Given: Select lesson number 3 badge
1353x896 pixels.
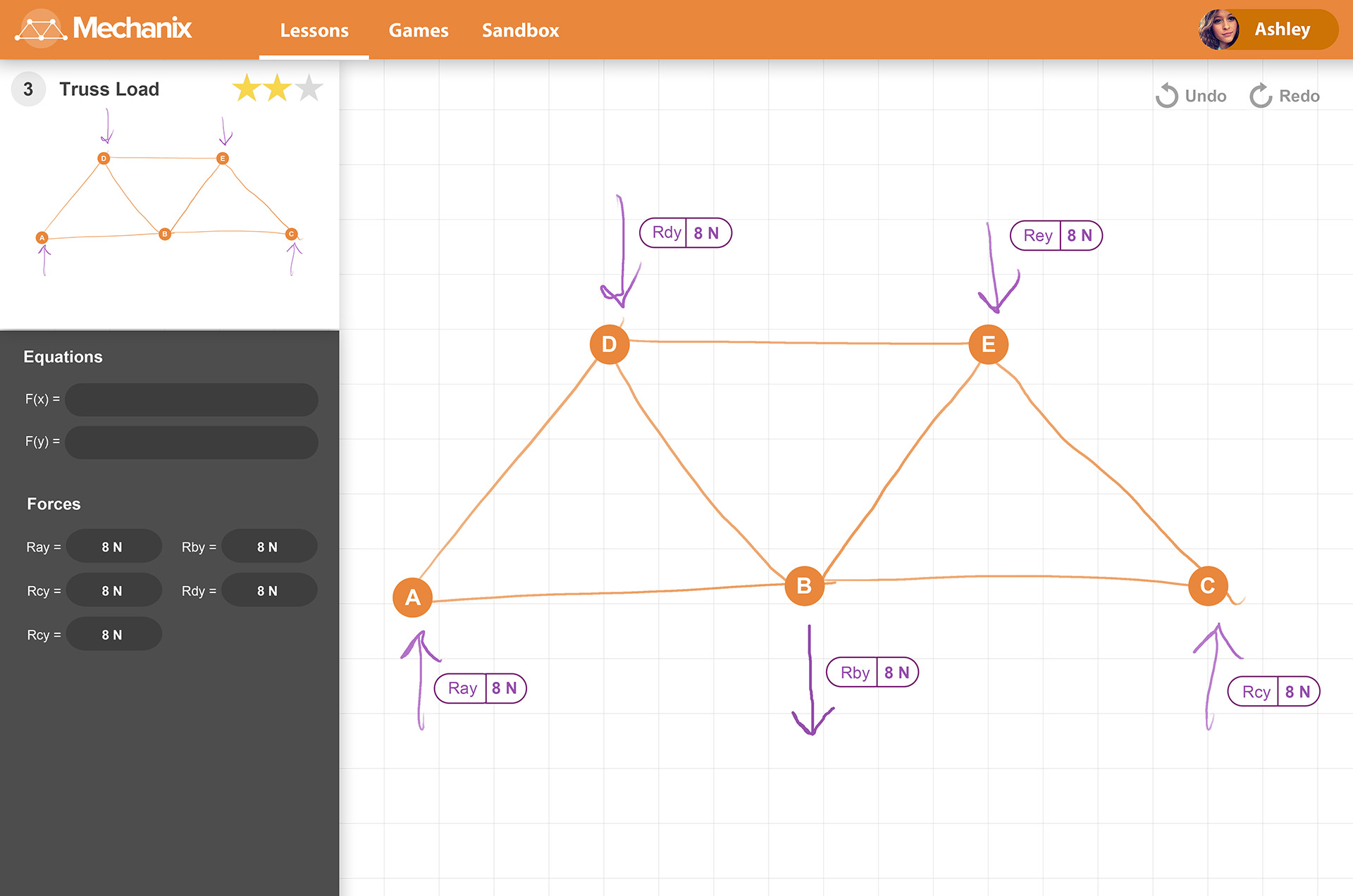Looking at the screenshot, I should [28, 89].
